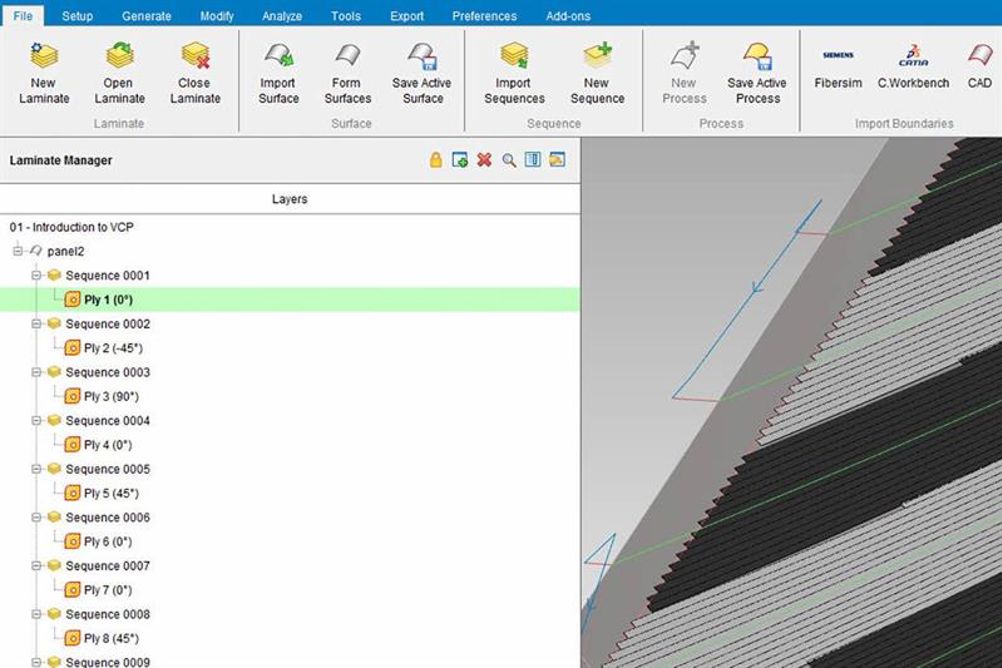Open the Preferences tab

(x=484, y=16)
